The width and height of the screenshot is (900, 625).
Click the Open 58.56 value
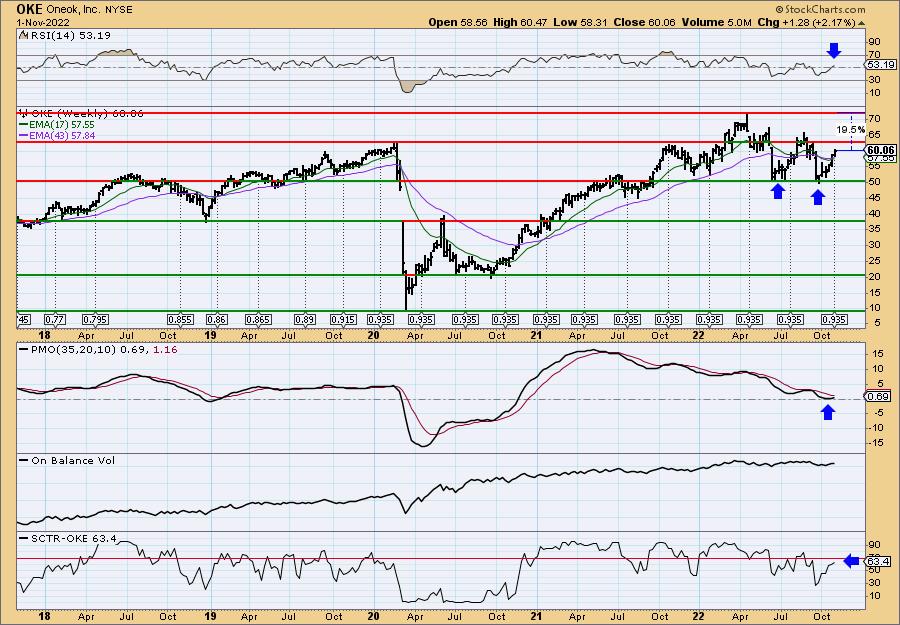click(457, 22)
